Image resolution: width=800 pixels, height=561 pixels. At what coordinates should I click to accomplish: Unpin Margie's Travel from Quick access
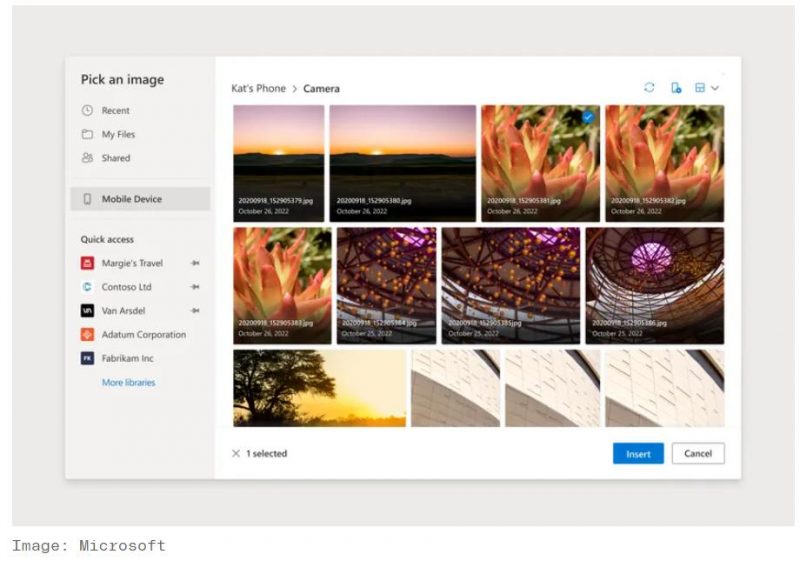pyautogui.click(x=195, y=263)
